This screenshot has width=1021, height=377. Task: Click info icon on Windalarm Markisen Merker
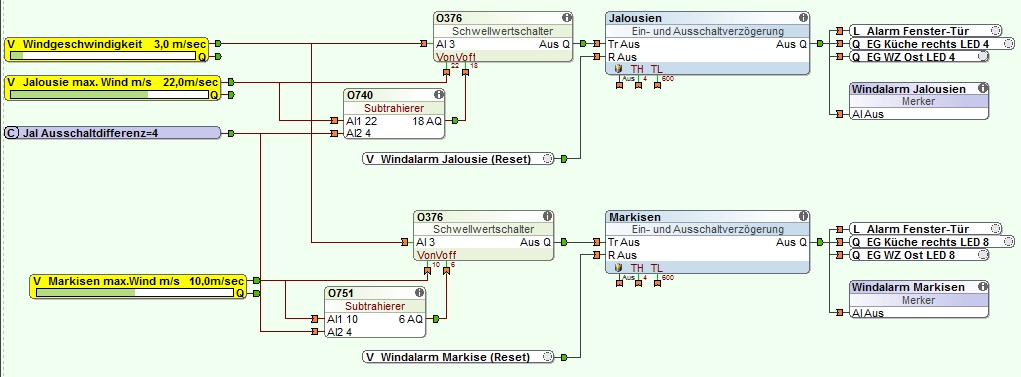(x=982, y=286)
